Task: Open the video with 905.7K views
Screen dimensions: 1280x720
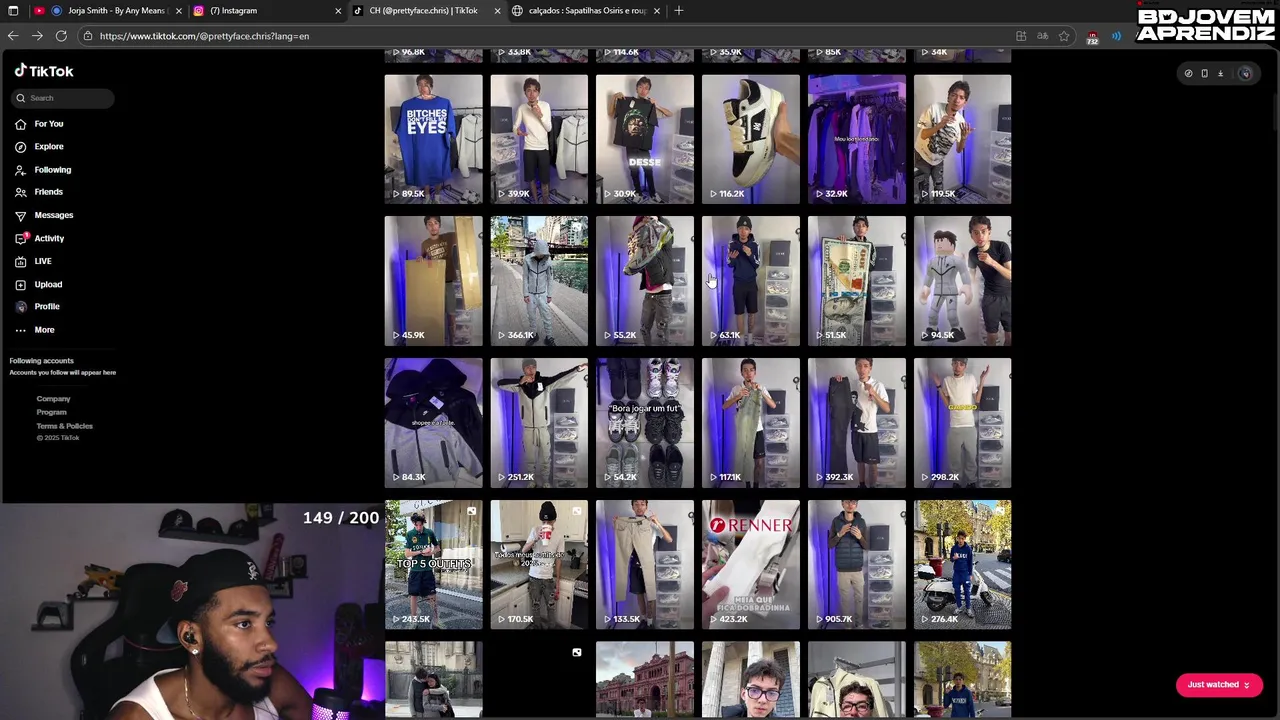Action: point(857,565)
